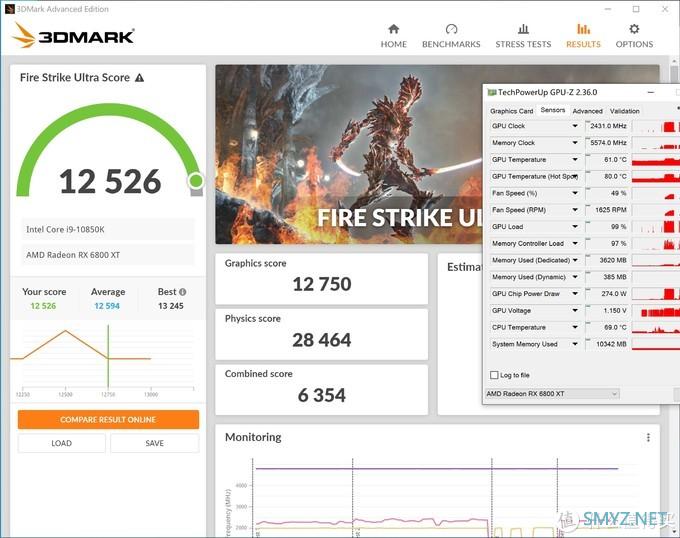Screen dimensions: 680x538
Task: Click the Best score 13 245
Action: click(171, 306)
